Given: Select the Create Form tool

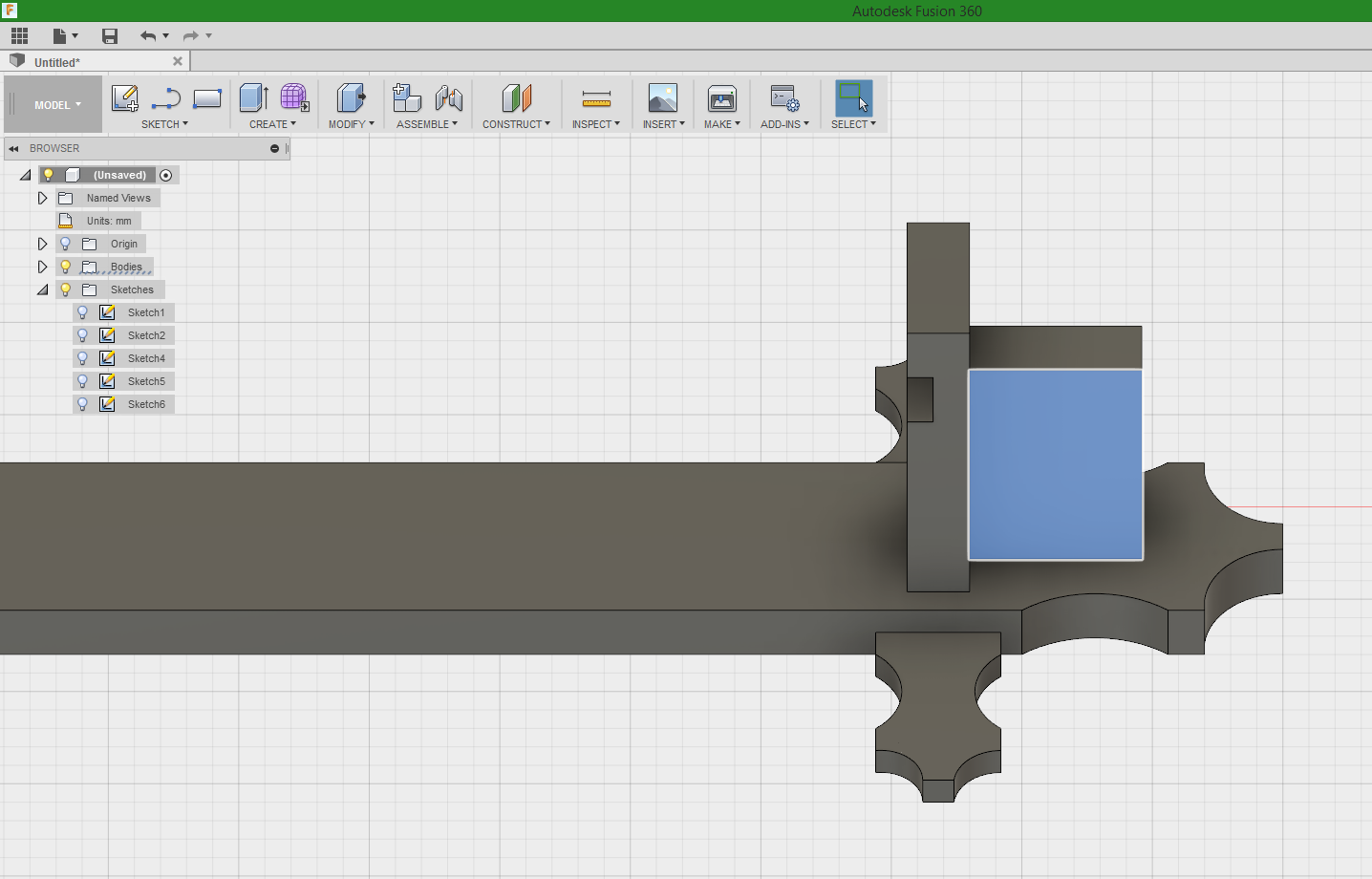Looking at the screenshot, I should pos(294,97).
